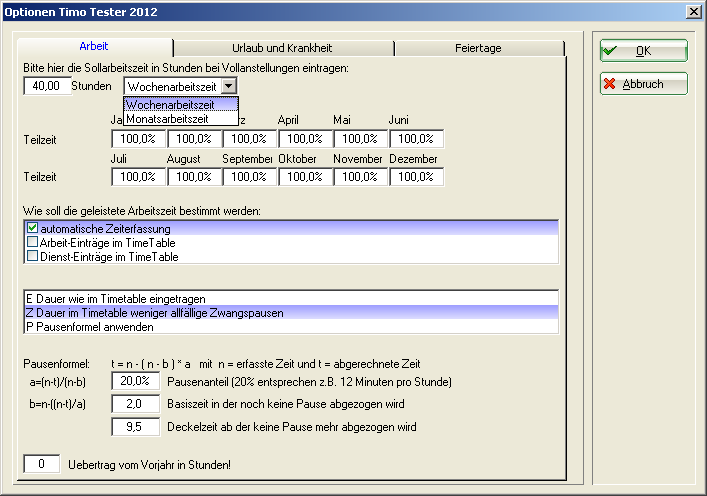707x496 pixels.
Task: Click the red X icon on Abbruch
Action: tap(610, 84)
